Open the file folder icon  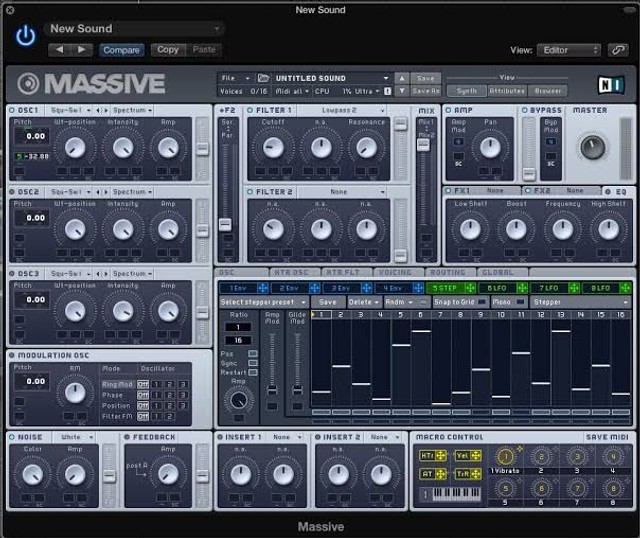(263, 78)
